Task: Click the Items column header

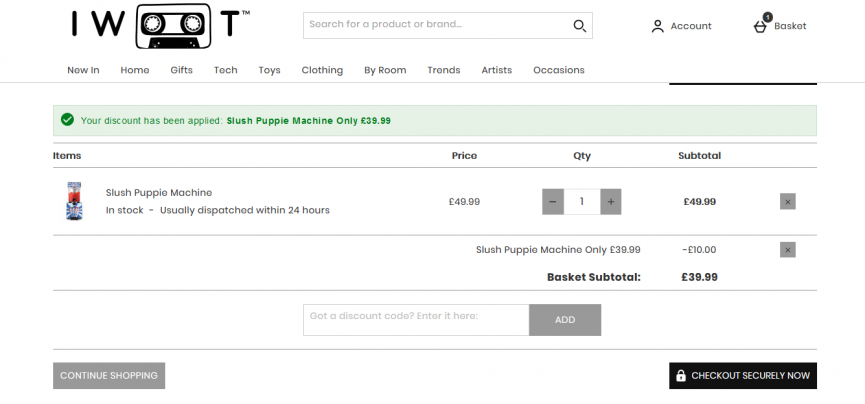Action: (67, 156)
